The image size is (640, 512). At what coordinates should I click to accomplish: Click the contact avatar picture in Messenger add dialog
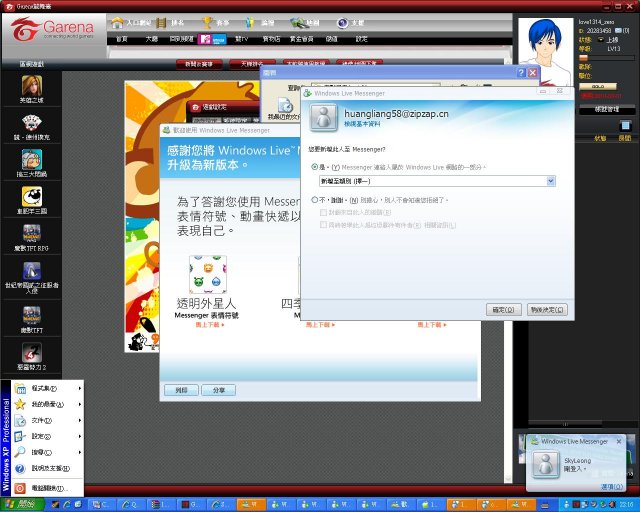pos(324,118)
